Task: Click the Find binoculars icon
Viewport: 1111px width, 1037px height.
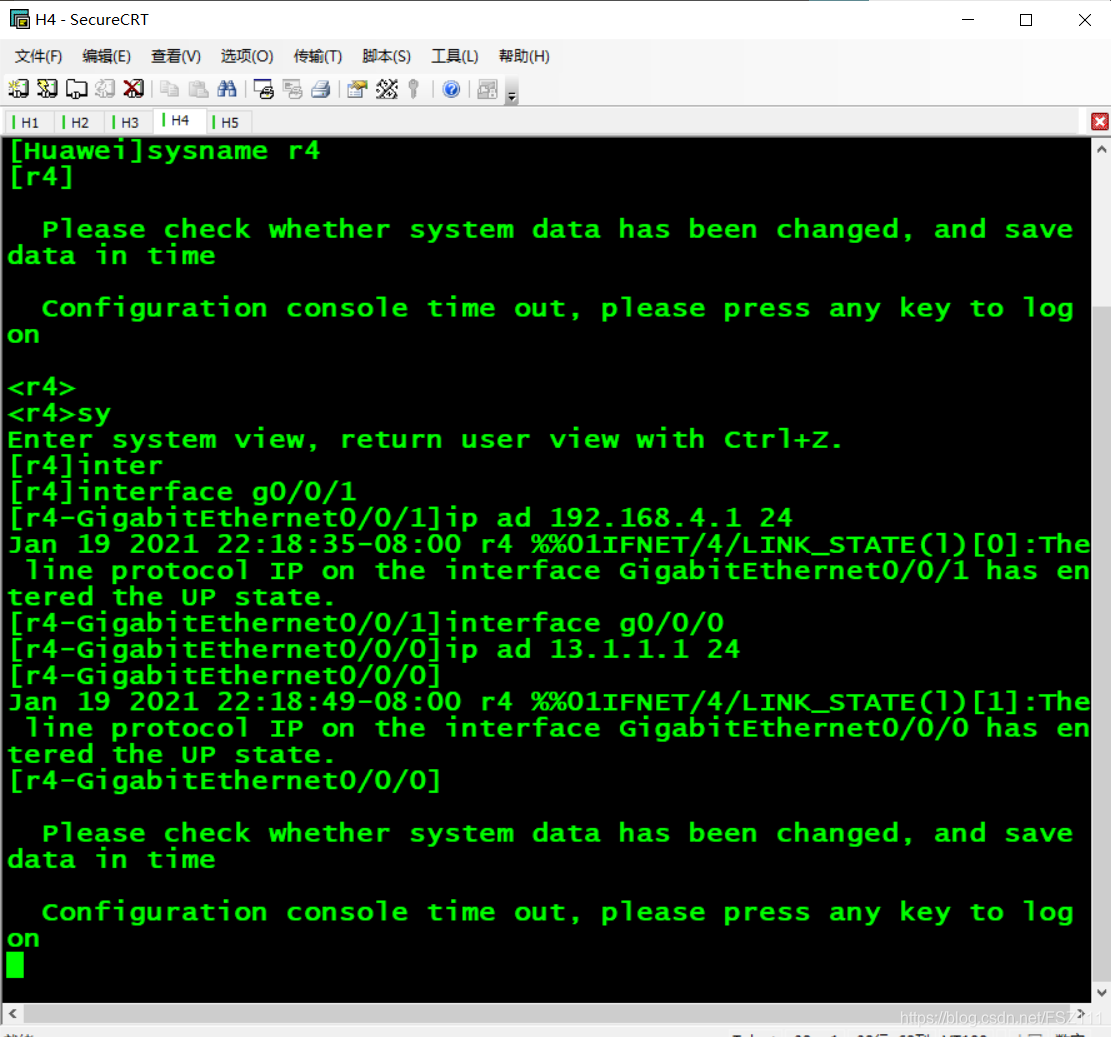Action: 227,89
